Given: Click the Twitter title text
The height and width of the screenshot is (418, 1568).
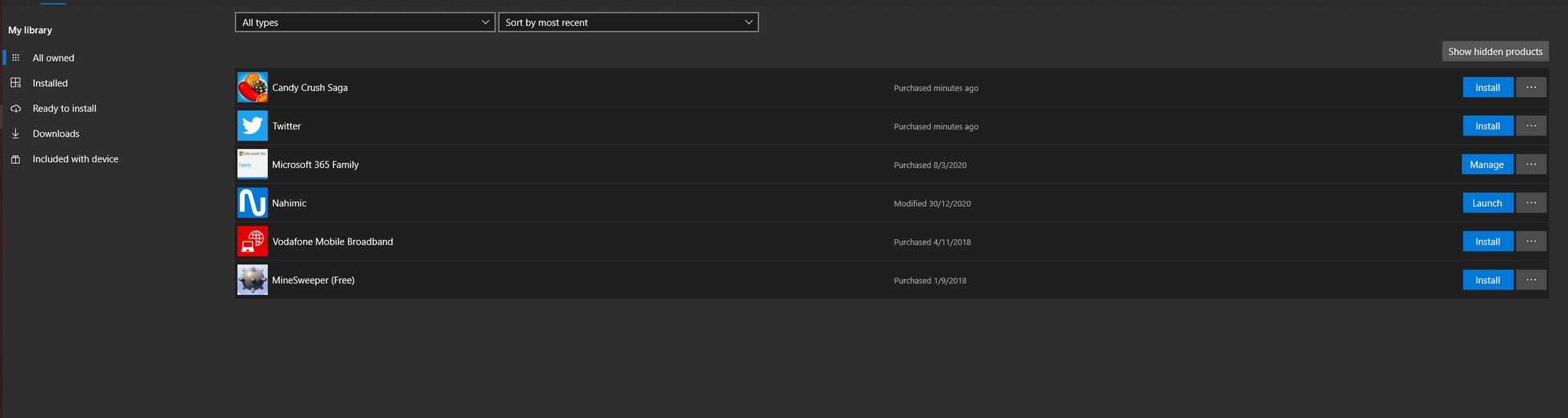Looking at the screenshot, I should coord(287,126).
